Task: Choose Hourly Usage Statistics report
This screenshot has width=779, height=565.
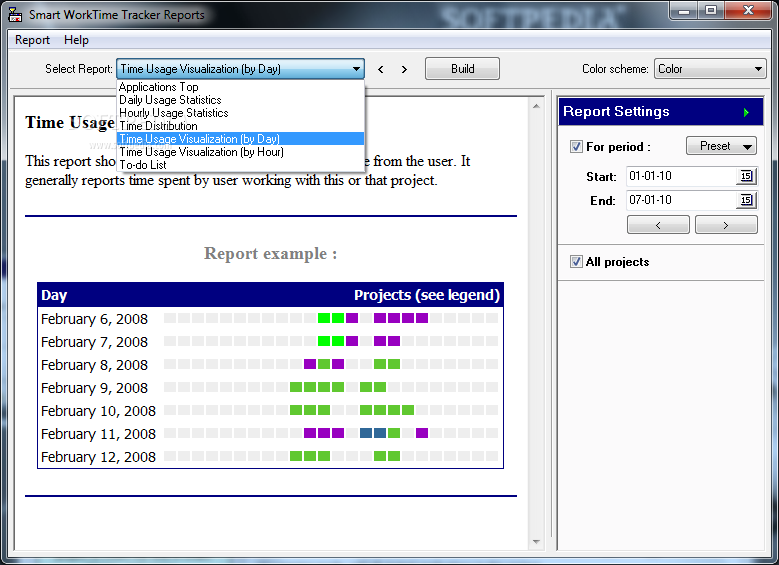Action: coord(240,113)
